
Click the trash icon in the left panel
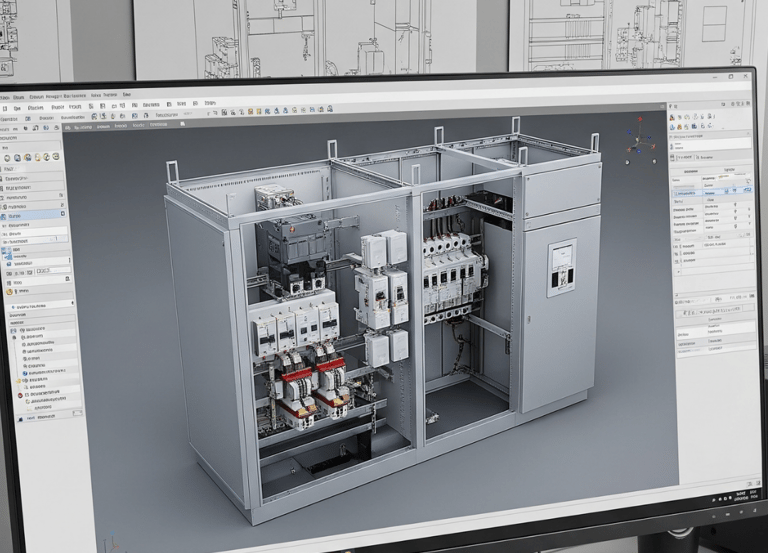coord(68,279)
